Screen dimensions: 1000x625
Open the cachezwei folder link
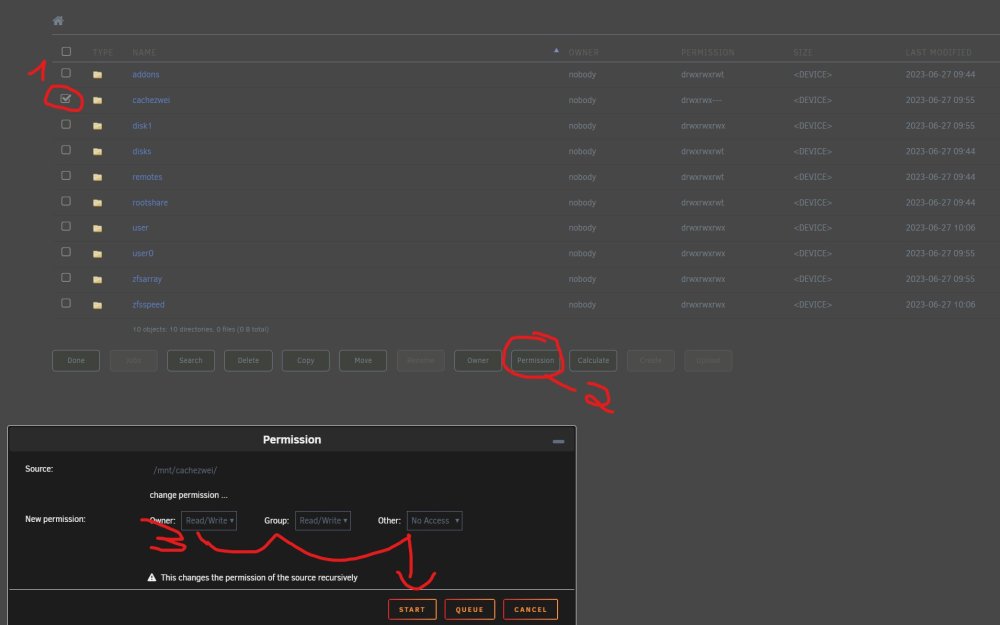[x=151, y=100]
